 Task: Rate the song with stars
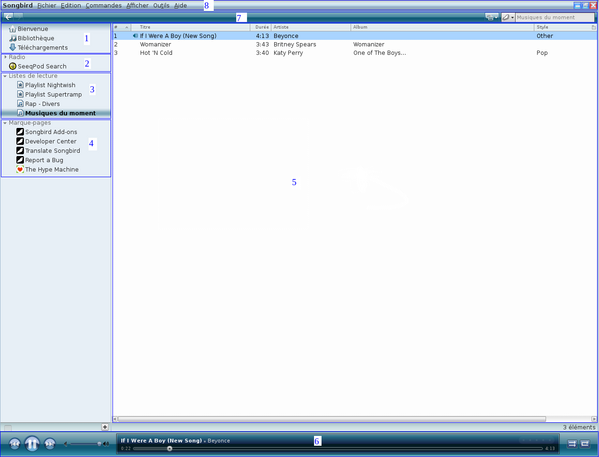[538, 441]
